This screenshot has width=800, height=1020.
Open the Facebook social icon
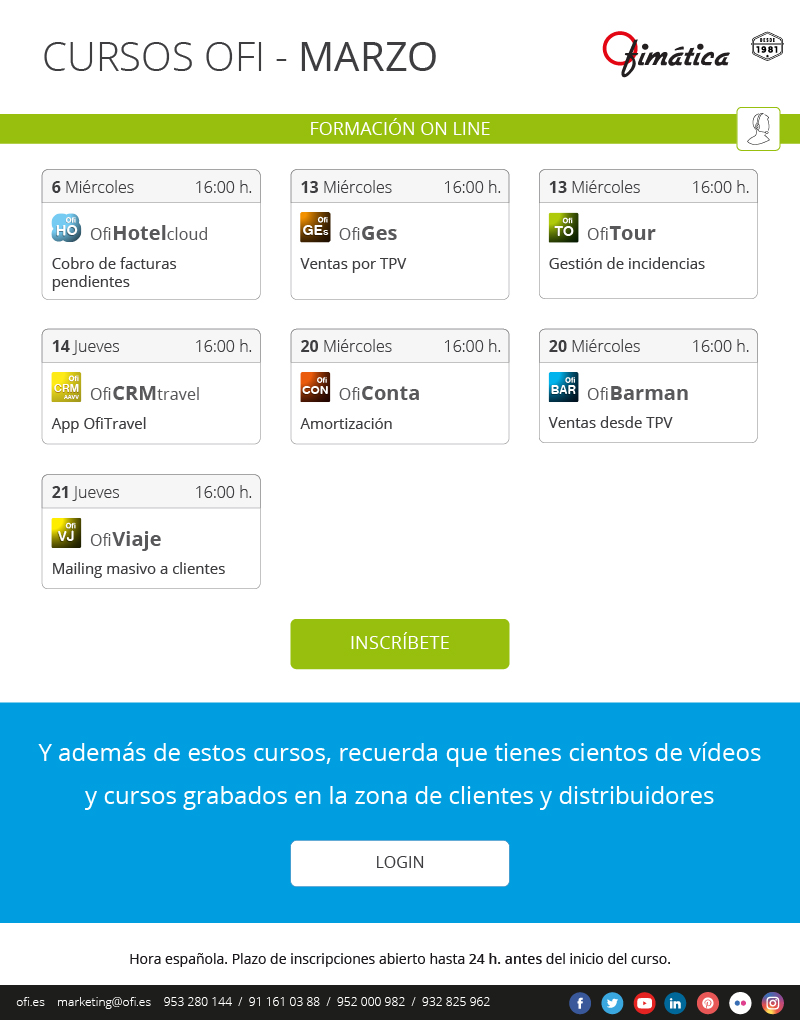(580, 1002)
